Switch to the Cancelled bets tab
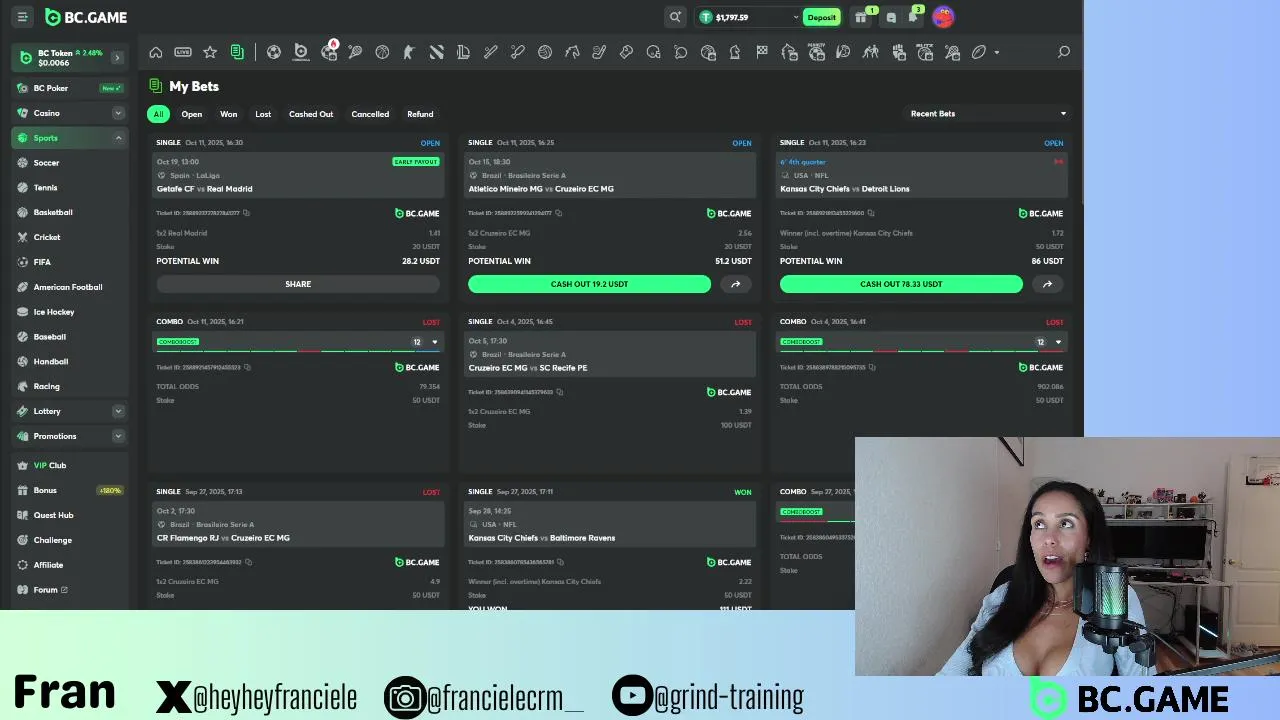The image size is (1280, 720). (x=370, y=114)
